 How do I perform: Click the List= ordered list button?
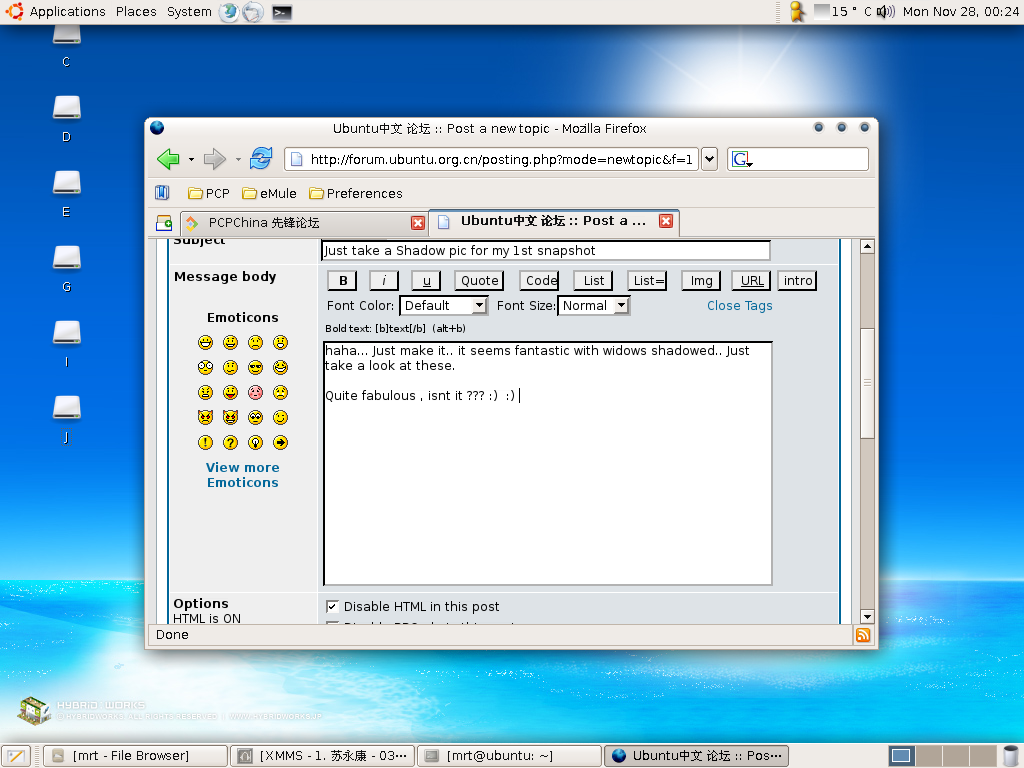pyautogui.click(x=647, y=281)
